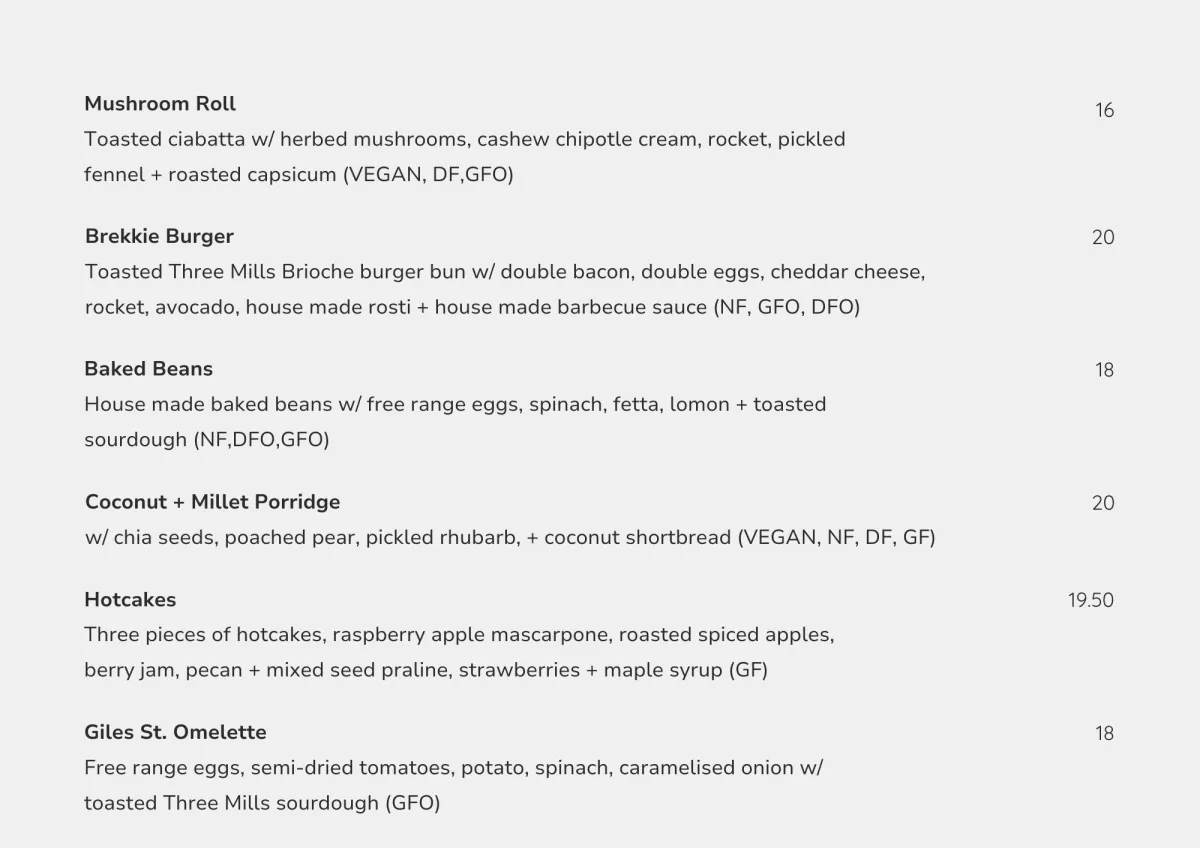Click the Coconut + Millet Porridge title
This screenshot has height=848, width=1200.
[212, 502]
